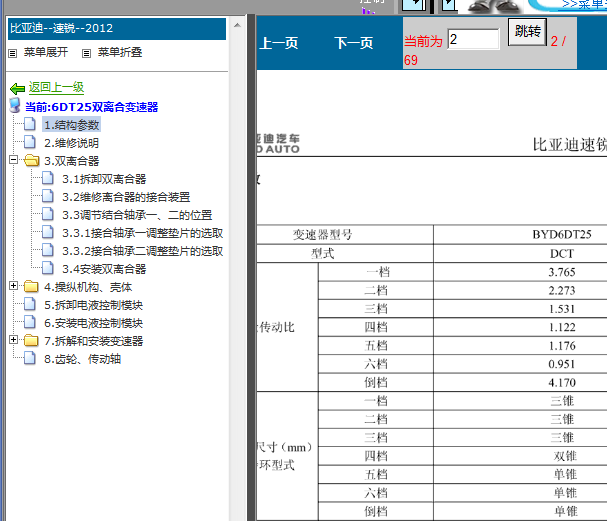Expand all menus via 菜单展开 text
The image size is (607, 521).
point(46,52)
